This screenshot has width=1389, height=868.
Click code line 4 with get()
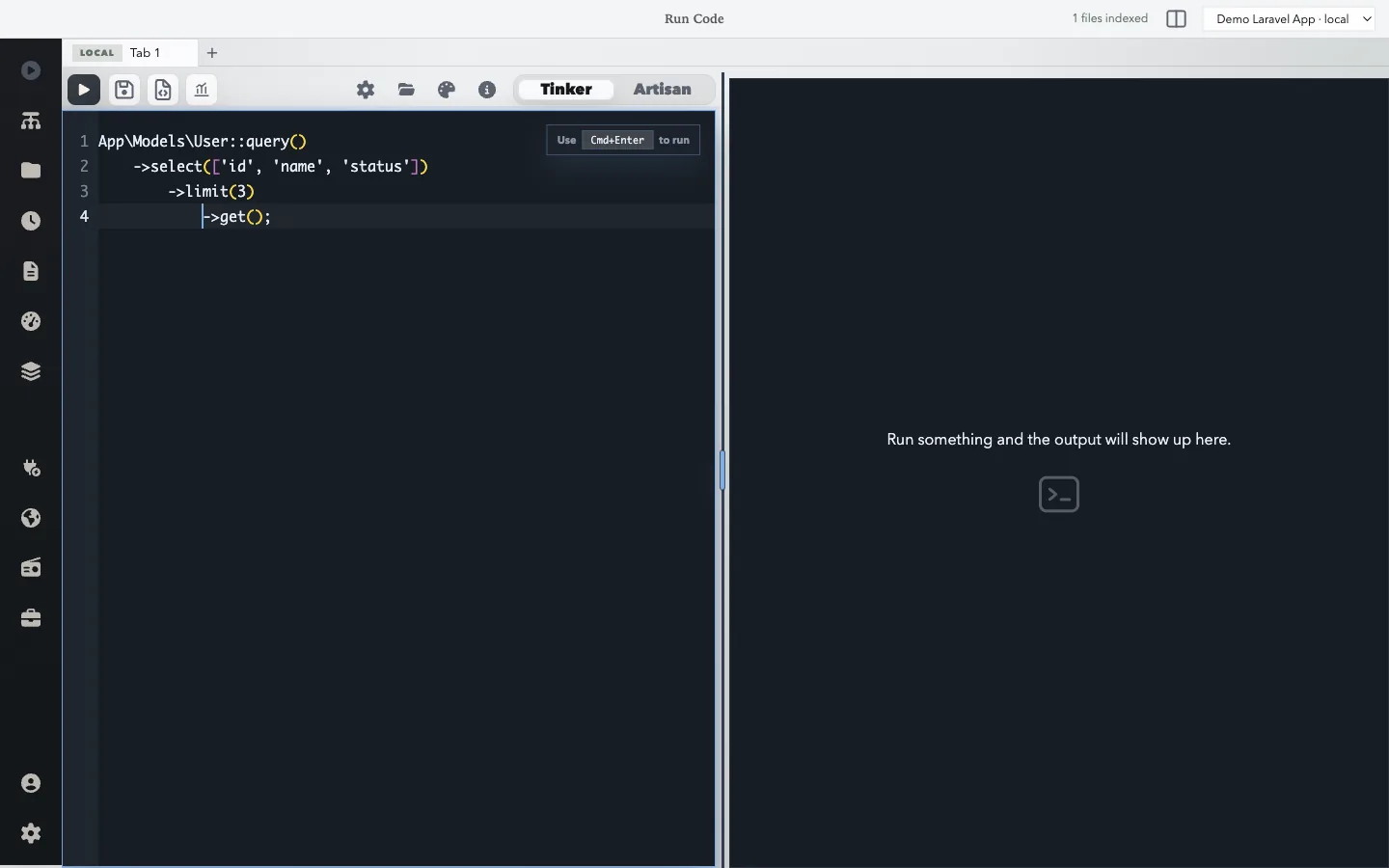click(237, 216)
